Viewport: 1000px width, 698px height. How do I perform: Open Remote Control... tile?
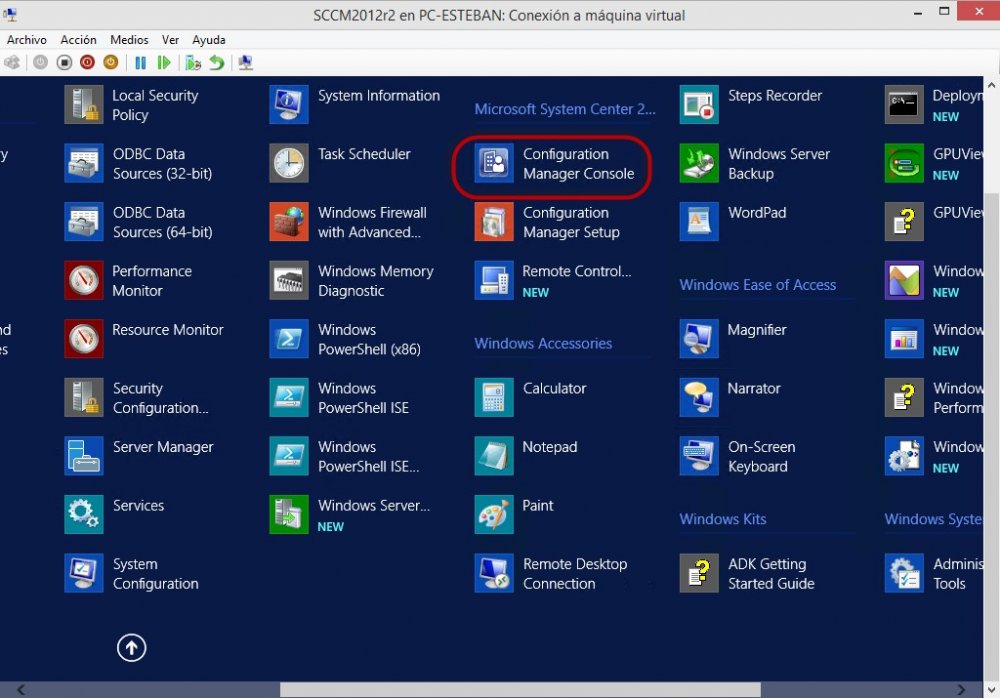(553, 281)
